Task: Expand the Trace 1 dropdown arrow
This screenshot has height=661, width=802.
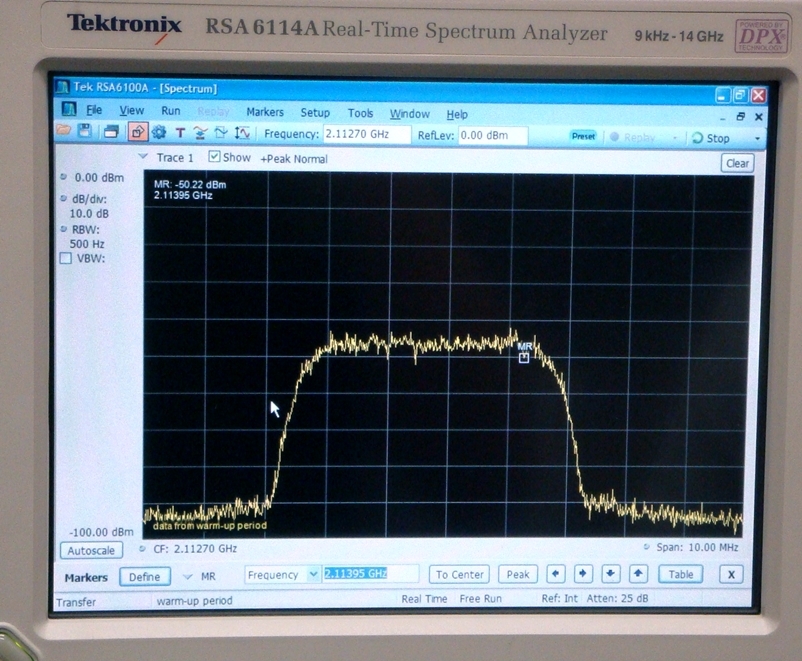Action: tap(143, 156)
